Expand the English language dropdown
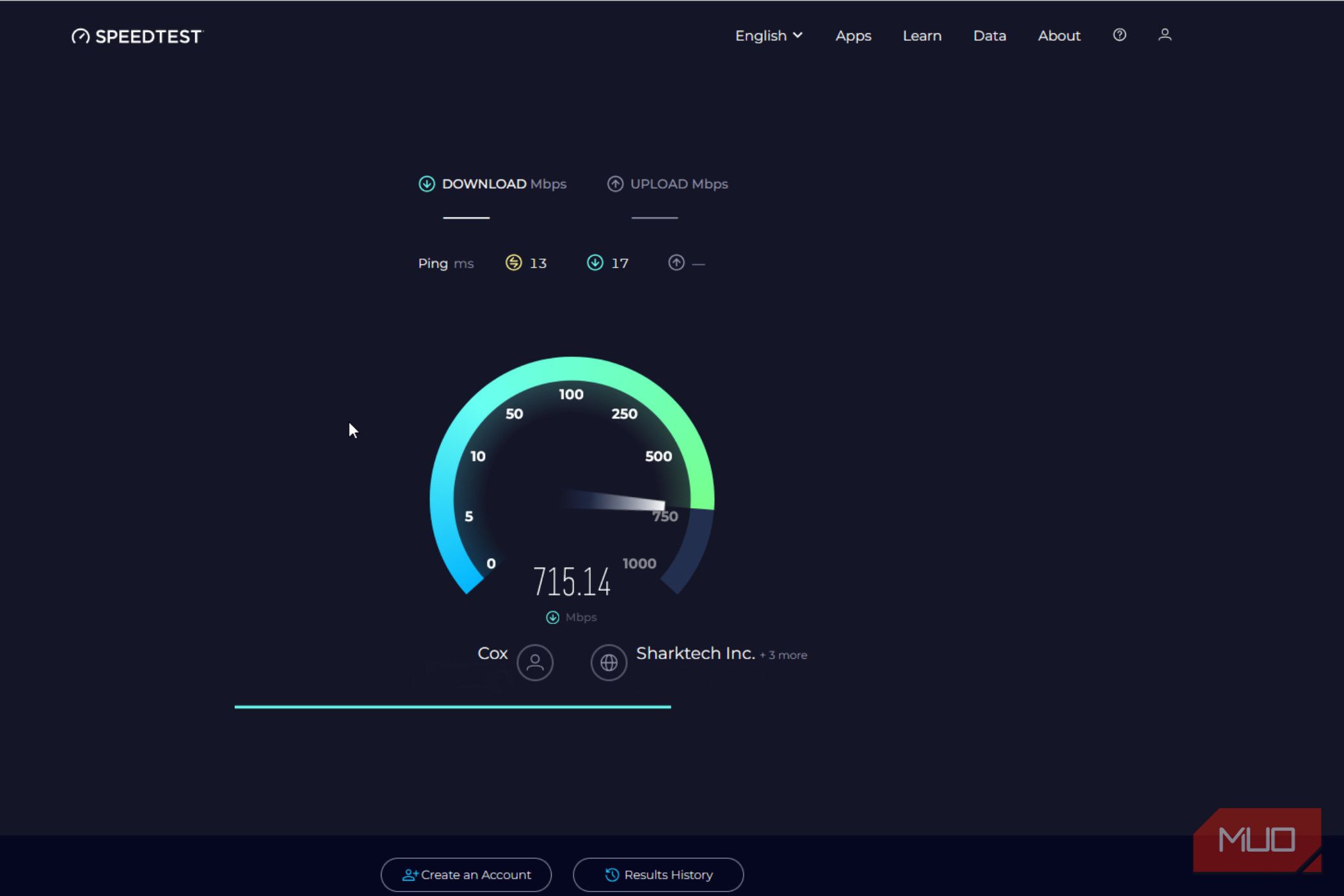1344x896 pixels. point(769,36)
